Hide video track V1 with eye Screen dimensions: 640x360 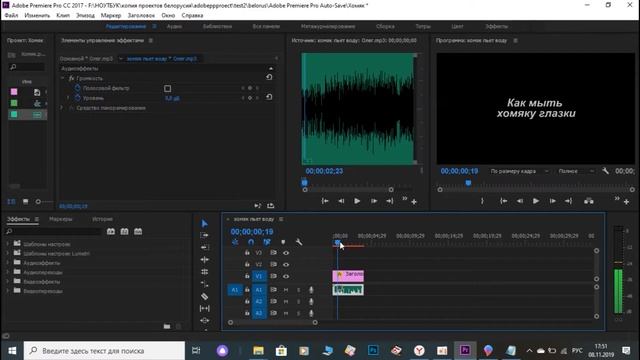286,276
